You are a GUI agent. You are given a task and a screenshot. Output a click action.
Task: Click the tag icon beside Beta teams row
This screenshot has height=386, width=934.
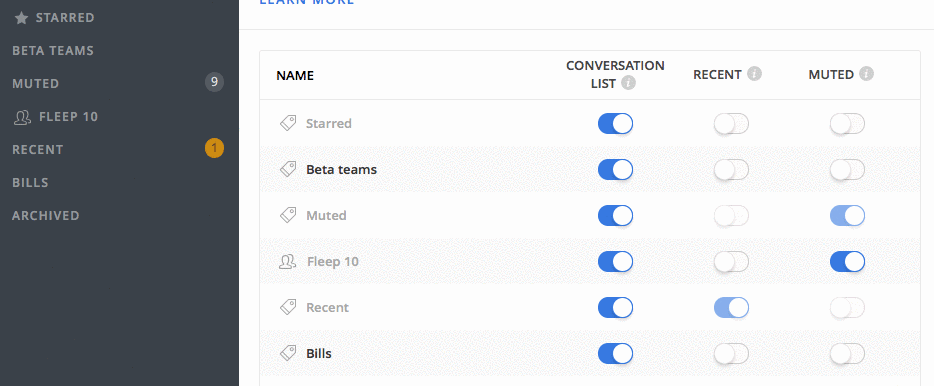(x=288, y=169)
